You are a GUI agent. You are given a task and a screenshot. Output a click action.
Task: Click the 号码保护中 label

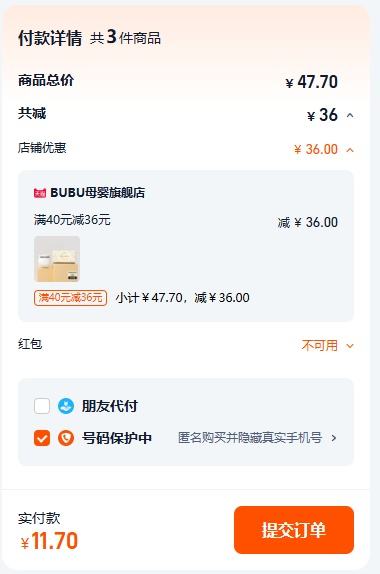click(117, 438)
